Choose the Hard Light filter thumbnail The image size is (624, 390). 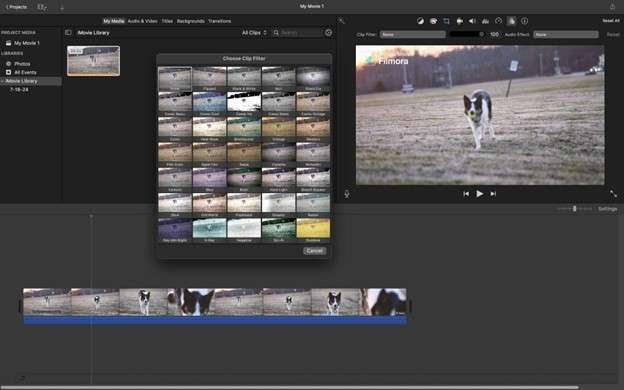click(279, 179)
